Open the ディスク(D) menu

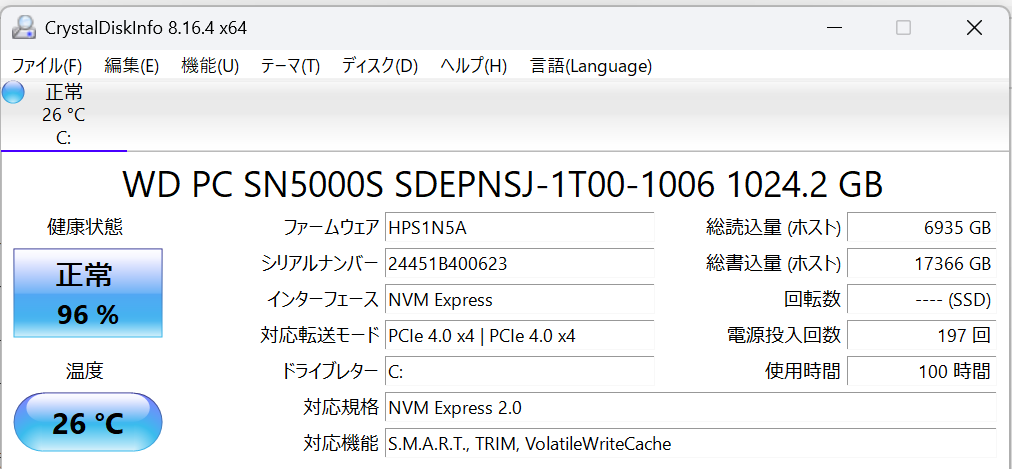click(379, 66)
